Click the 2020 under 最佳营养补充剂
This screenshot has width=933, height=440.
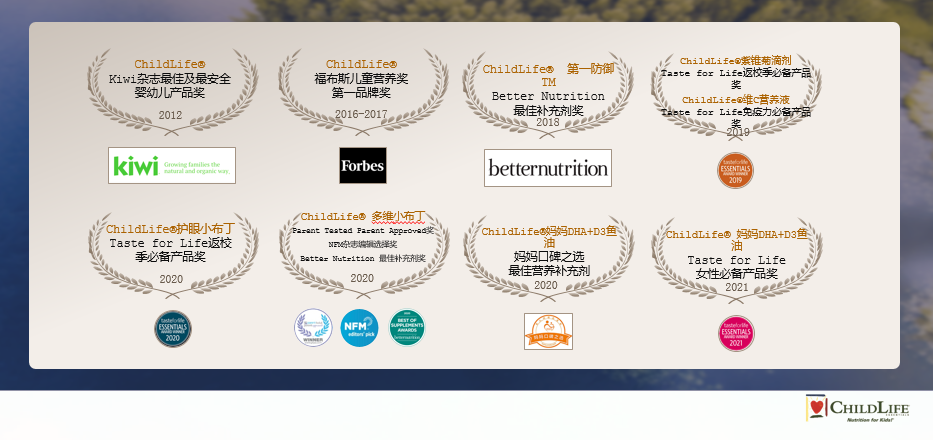tap(546, 285)
